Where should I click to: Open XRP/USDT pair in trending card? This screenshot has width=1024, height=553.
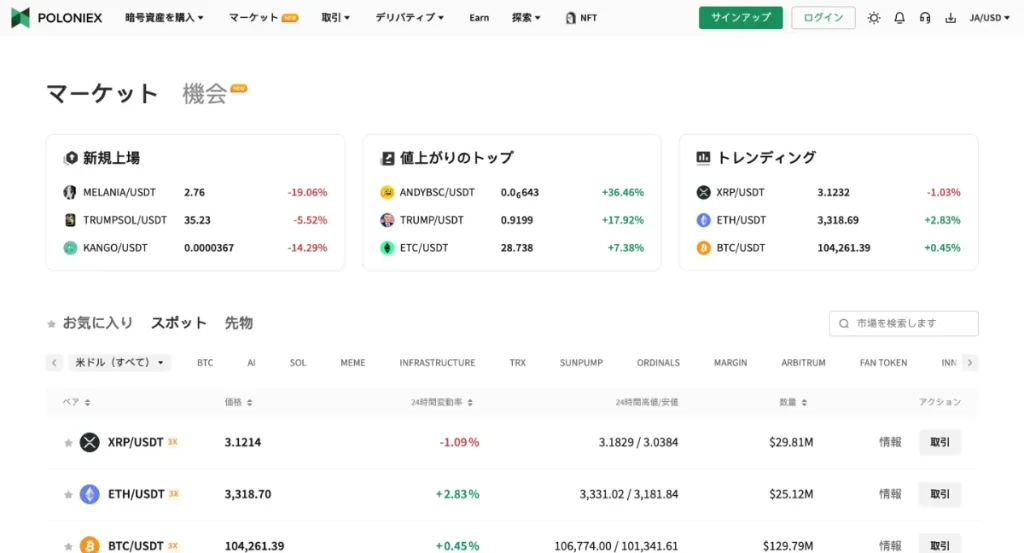pos(740,192)
